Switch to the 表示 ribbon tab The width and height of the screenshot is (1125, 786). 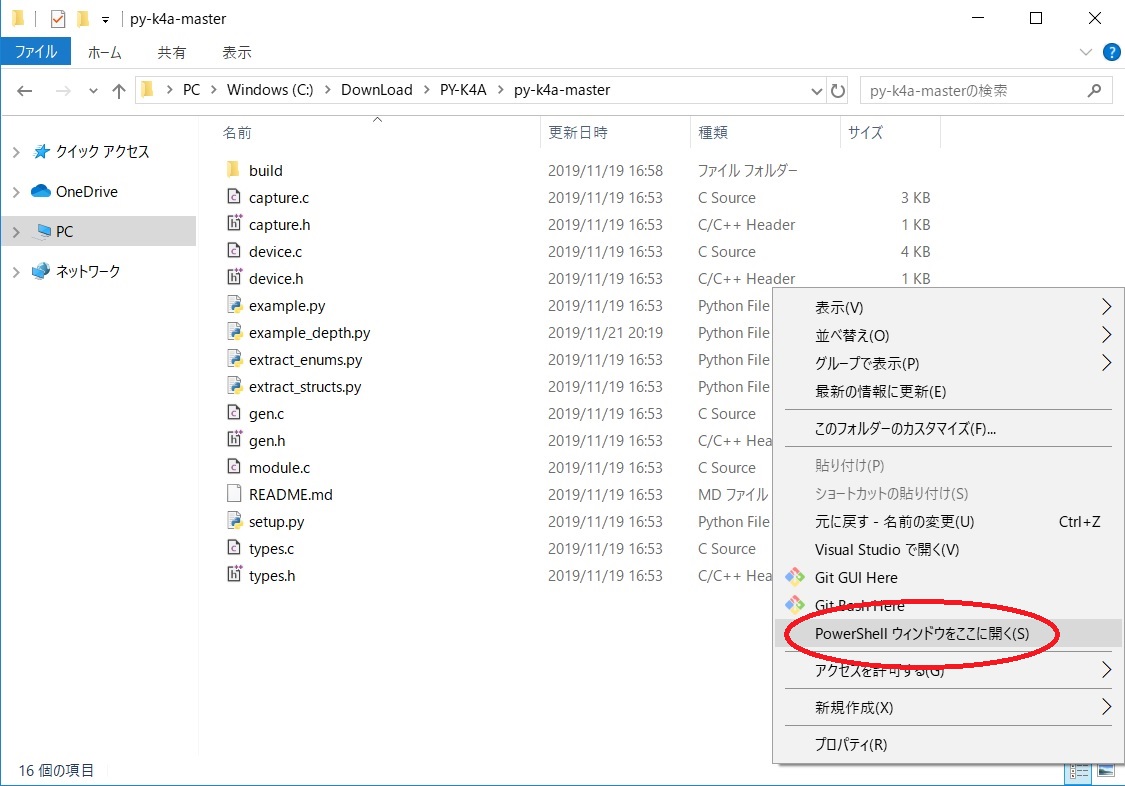click(x=236, y=52)
